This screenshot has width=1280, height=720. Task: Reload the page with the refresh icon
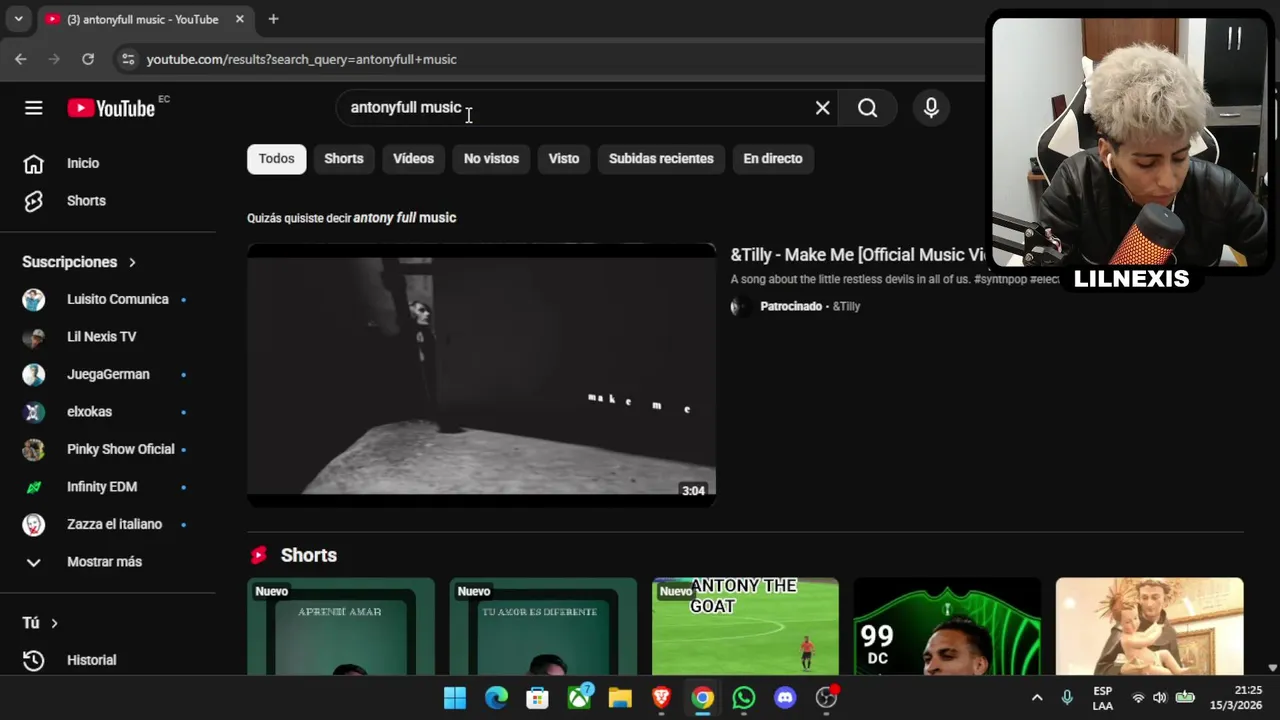[x=88, y=60]
